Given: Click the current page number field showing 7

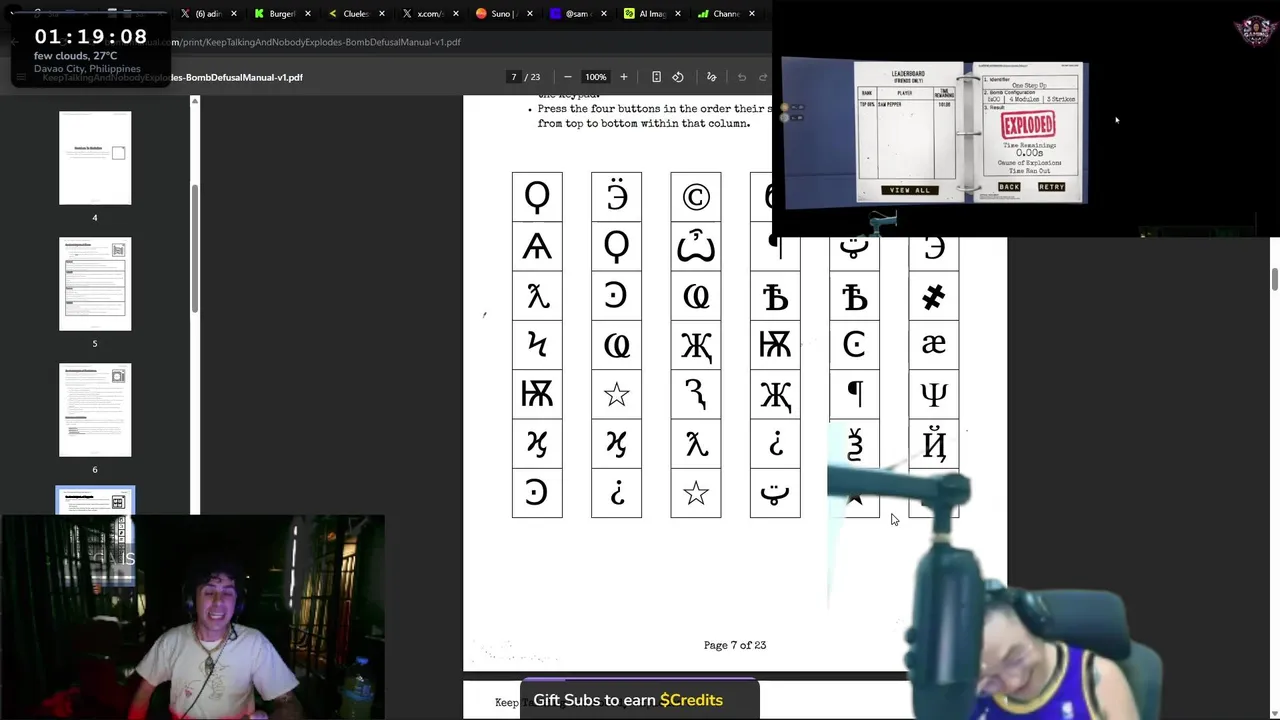Looking at the screenshot, I should (x=514, y=77).
